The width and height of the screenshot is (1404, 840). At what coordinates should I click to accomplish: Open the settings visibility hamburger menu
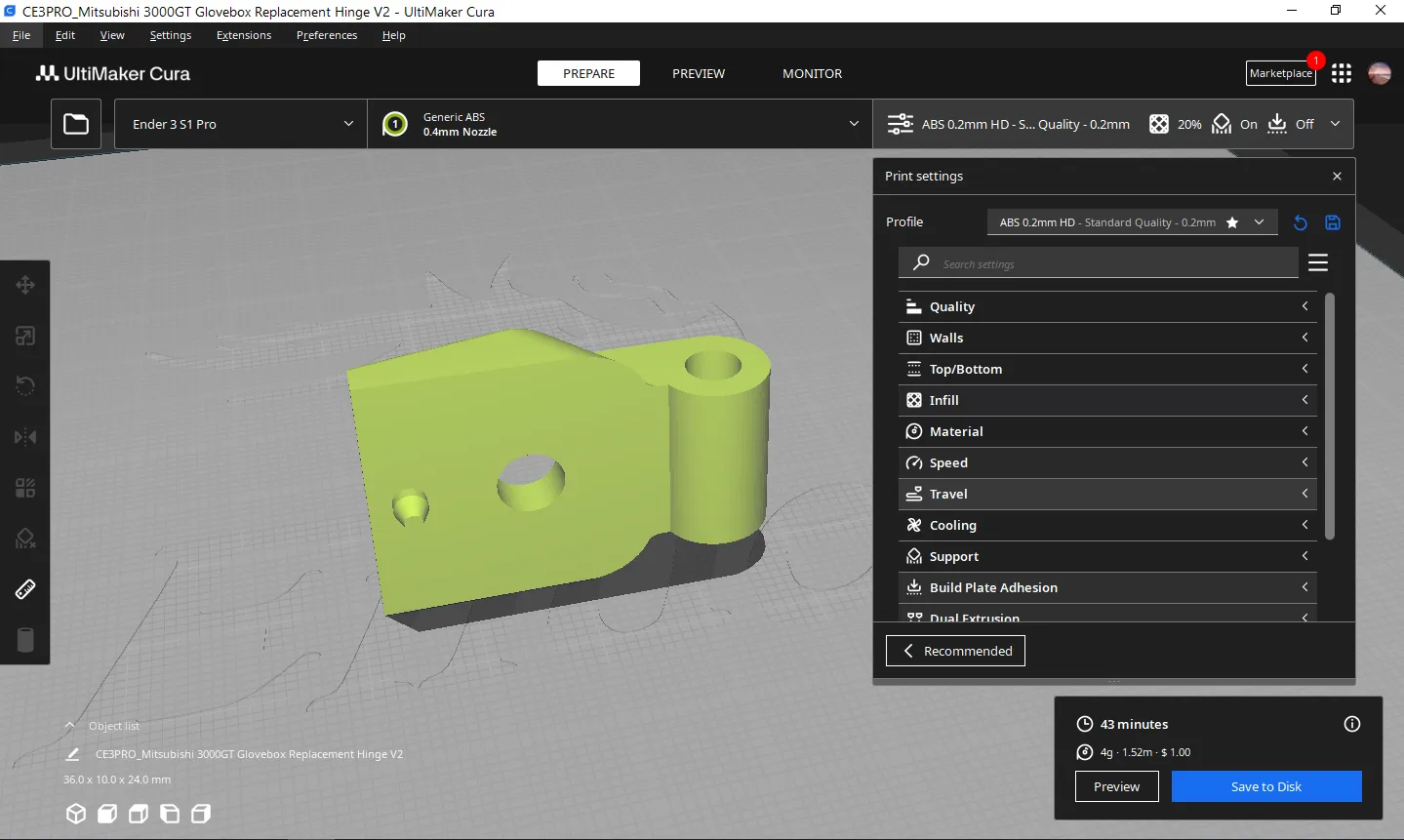(x=1318, y=262)
